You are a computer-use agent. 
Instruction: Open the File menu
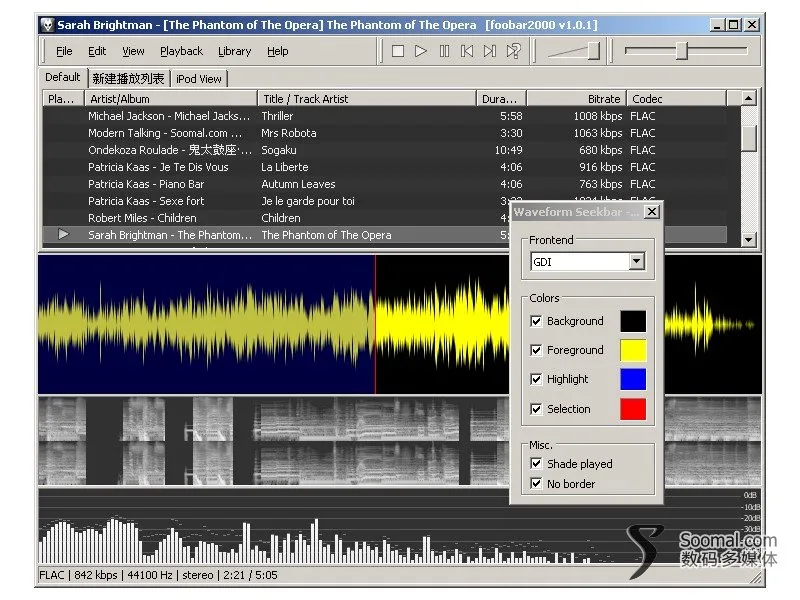64,51
